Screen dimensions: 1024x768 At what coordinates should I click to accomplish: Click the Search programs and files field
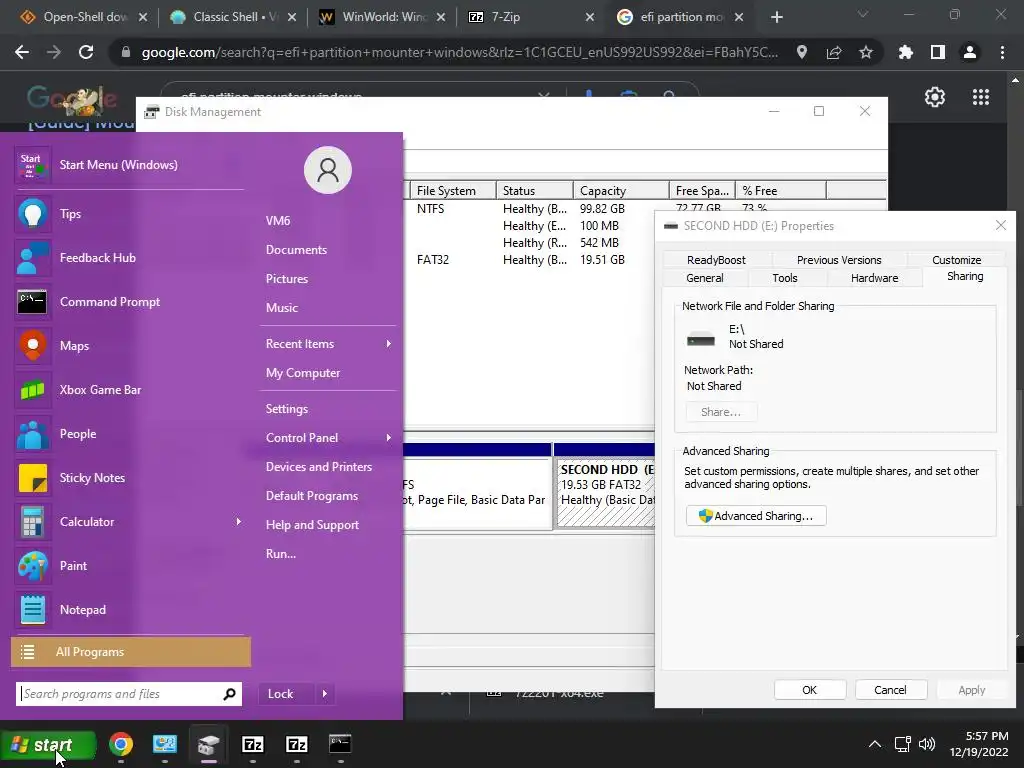121,694
